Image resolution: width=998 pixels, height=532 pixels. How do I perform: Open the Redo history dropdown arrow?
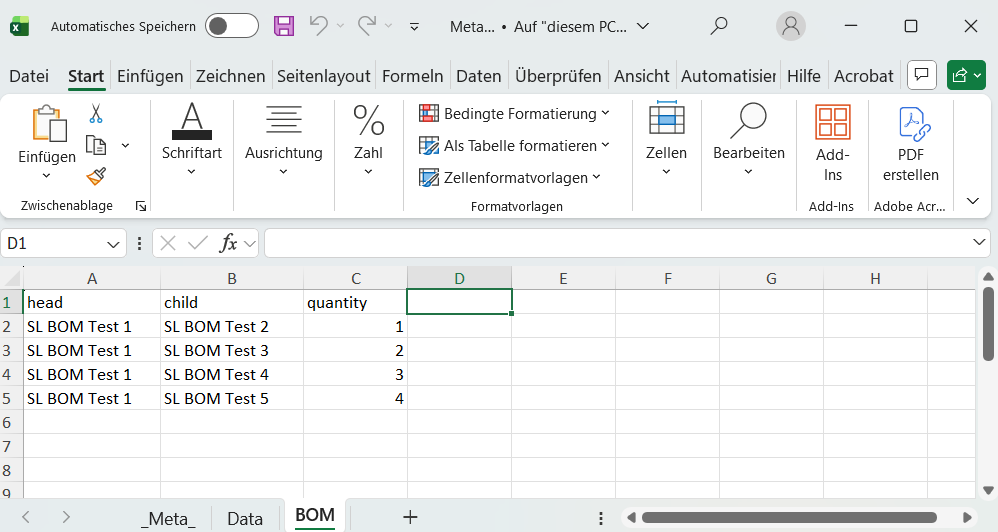tap(388, 26)
